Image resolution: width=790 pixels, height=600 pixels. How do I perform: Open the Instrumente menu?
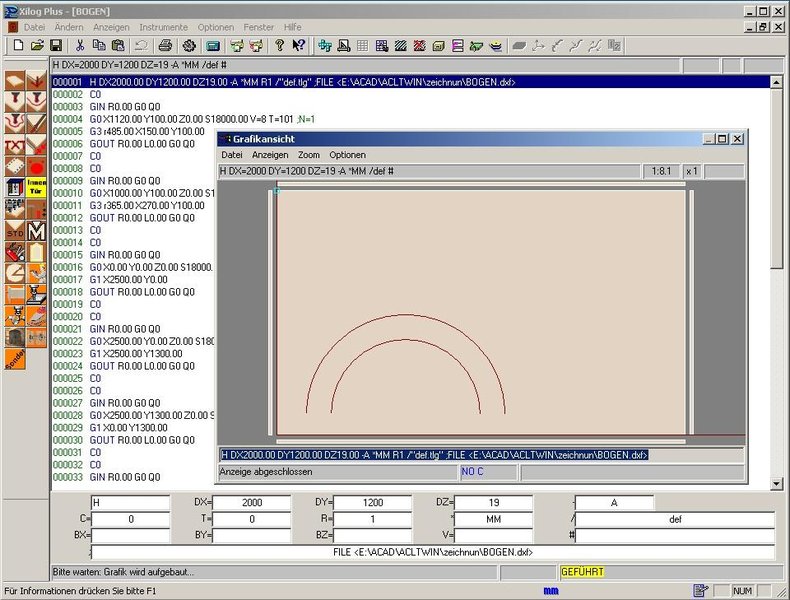[x=163, y=27]
